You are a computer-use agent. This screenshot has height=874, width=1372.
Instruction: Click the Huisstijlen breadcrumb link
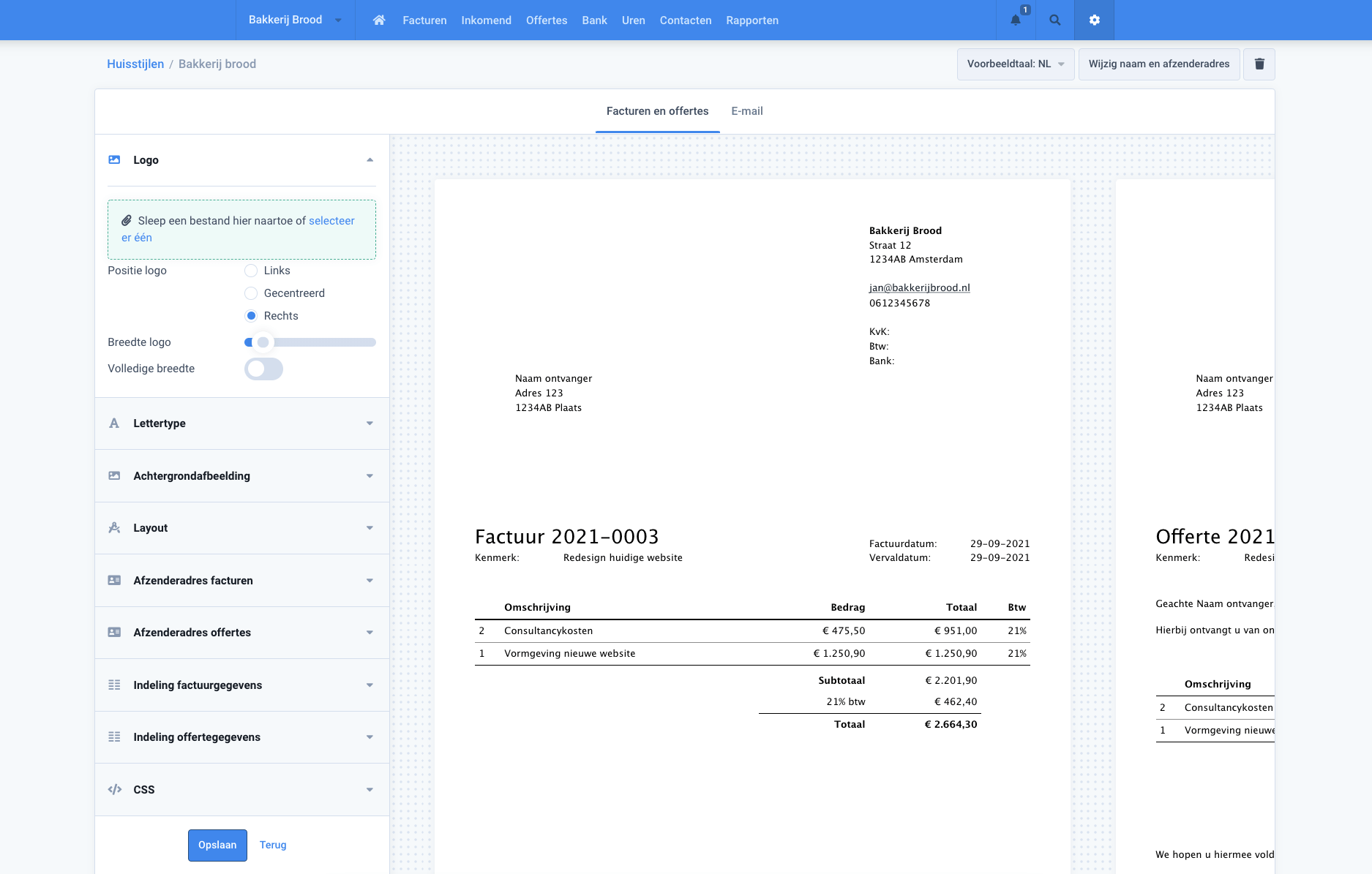[x=135, y=64]
